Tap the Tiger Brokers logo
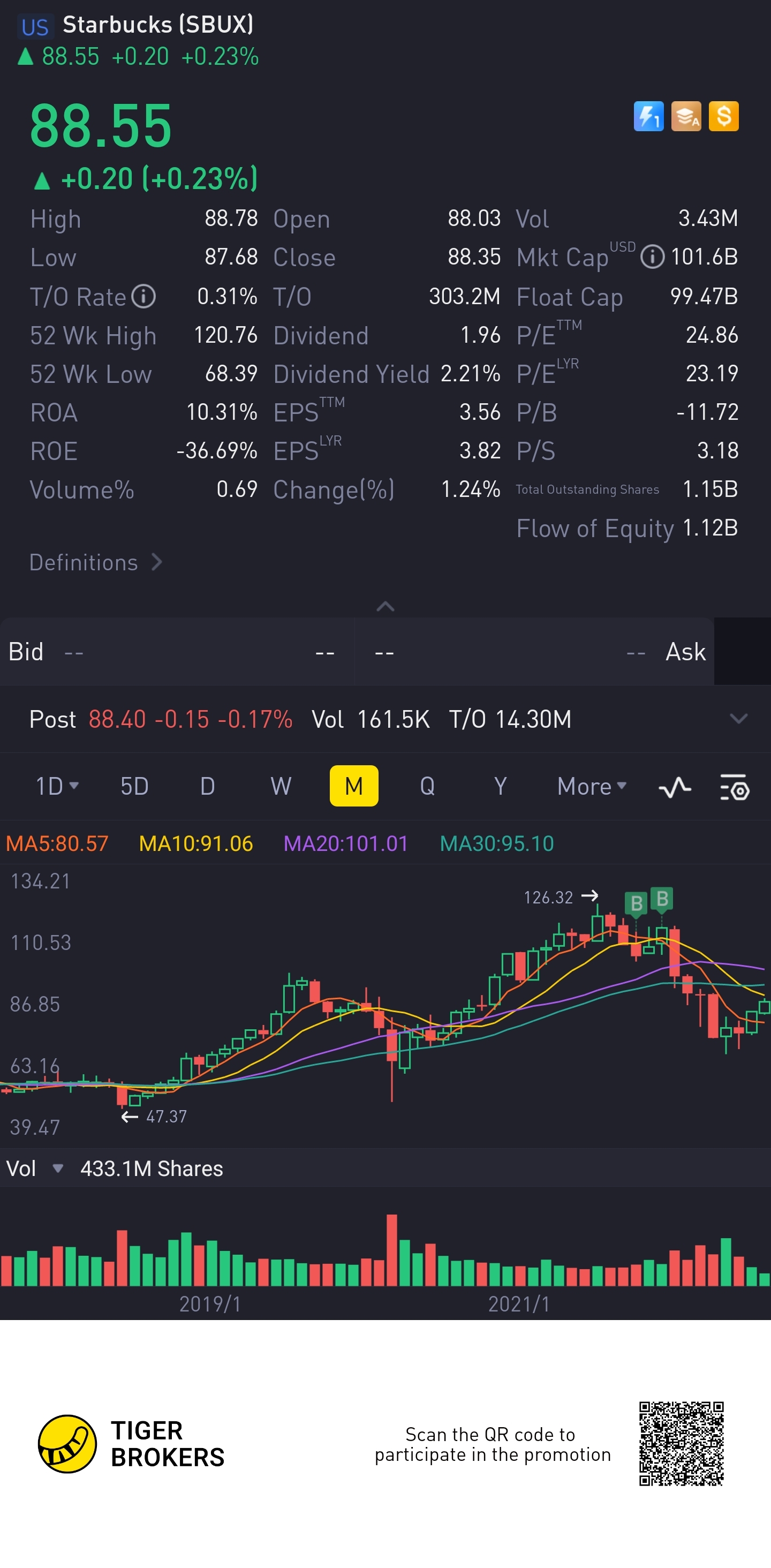This screenshot has height=1568, width=771. coord(131,1443)
